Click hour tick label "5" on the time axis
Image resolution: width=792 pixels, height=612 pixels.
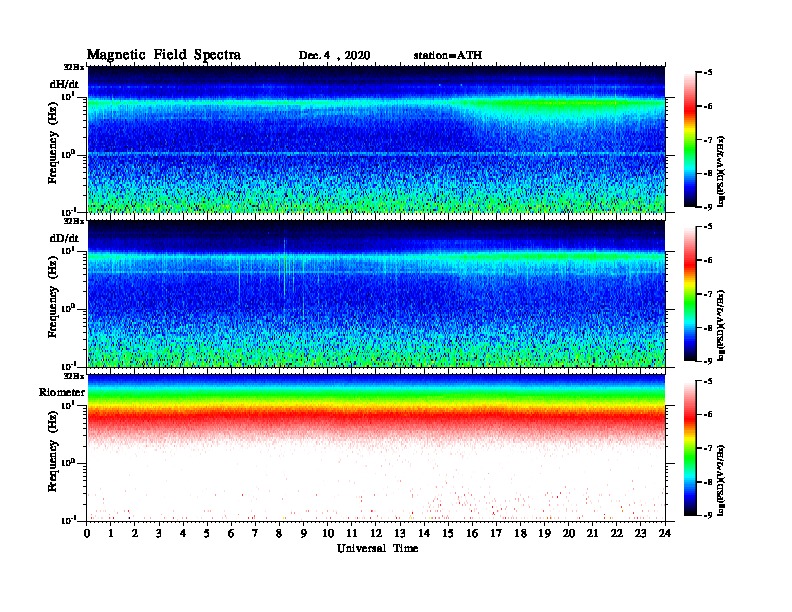click(x=207, y=533)
